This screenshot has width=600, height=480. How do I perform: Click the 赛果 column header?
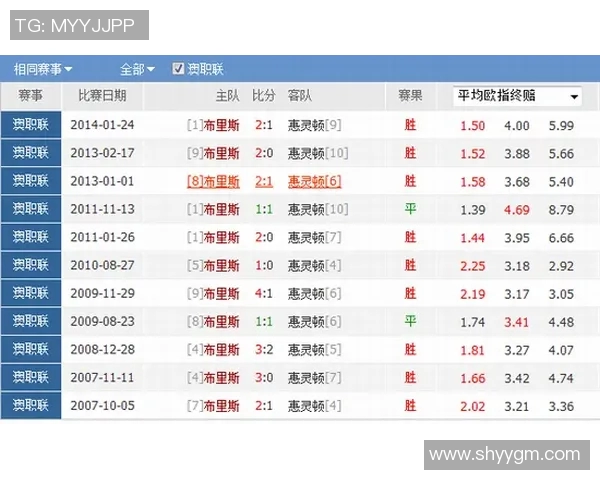pyautogui.click(x=410, y=96)
